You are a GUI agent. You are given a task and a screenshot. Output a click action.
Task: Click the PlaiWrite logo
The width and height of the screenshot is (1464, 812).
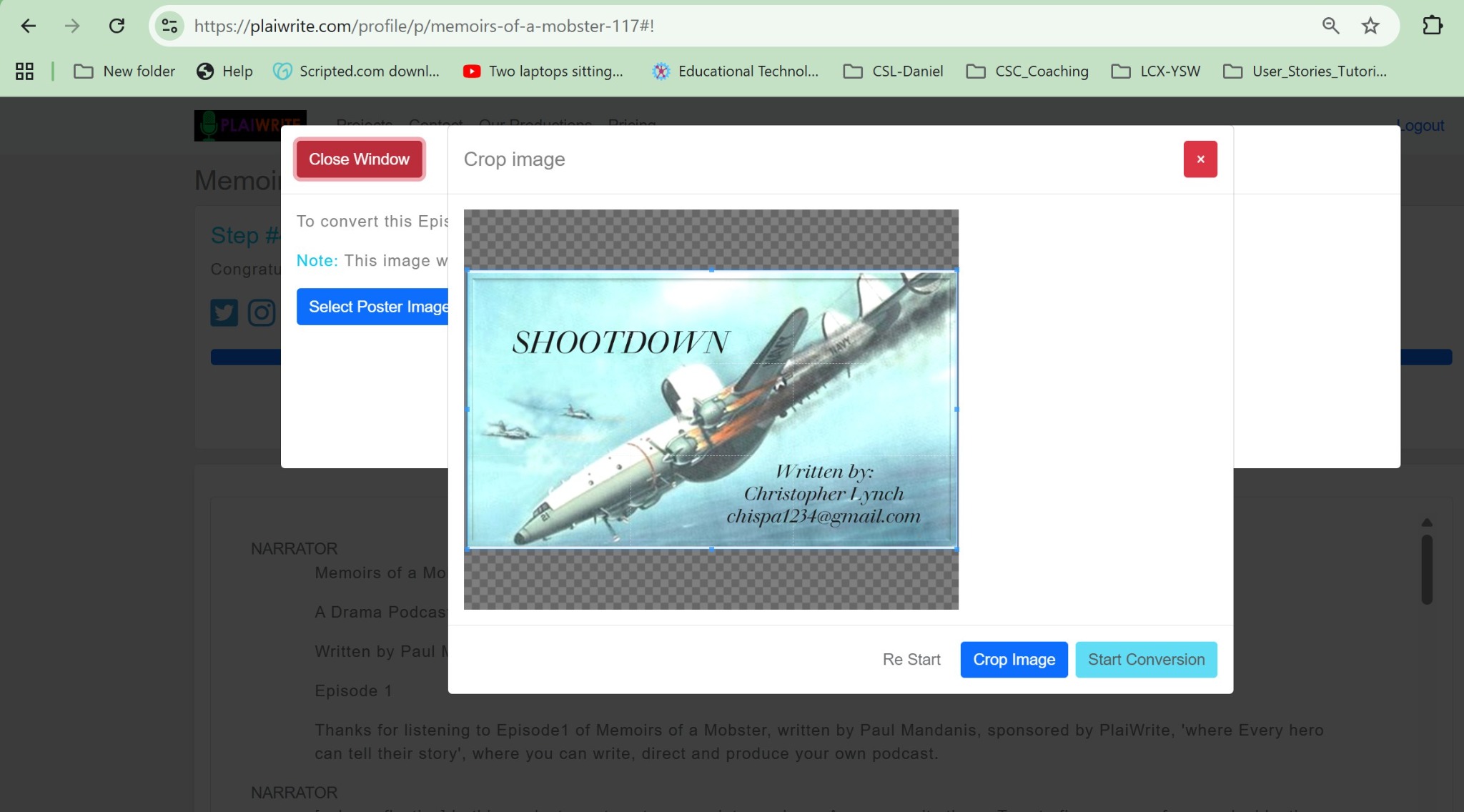[x=250, y=125]
